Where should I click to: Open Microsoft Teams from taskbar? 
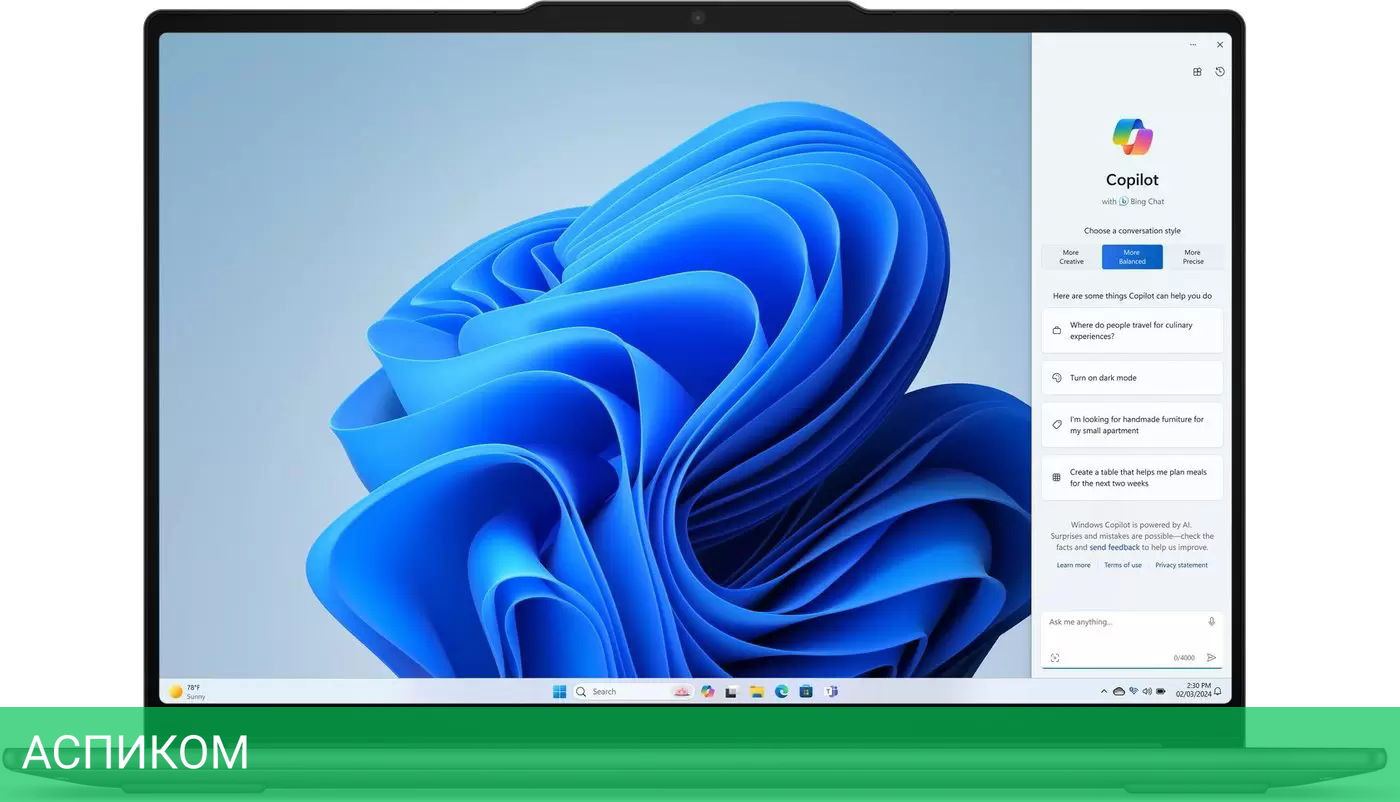pyautogui.click(x=831, y=692)
